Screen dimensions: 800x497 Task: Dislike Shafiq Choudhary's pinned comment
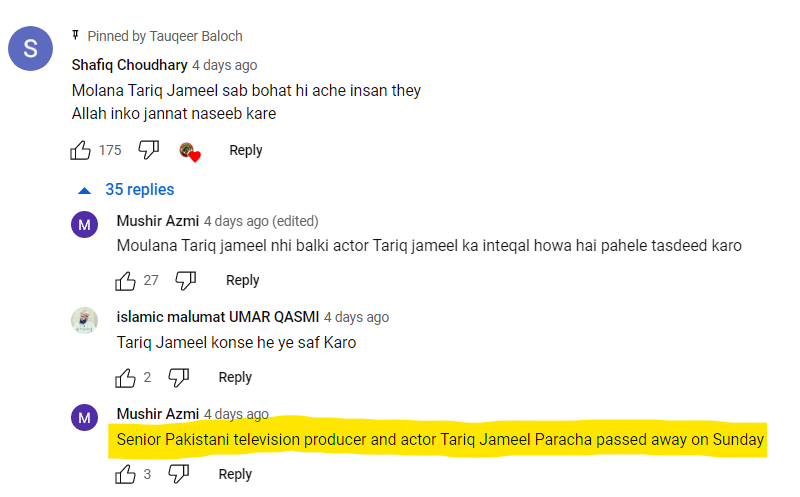(x=148, y=150)
